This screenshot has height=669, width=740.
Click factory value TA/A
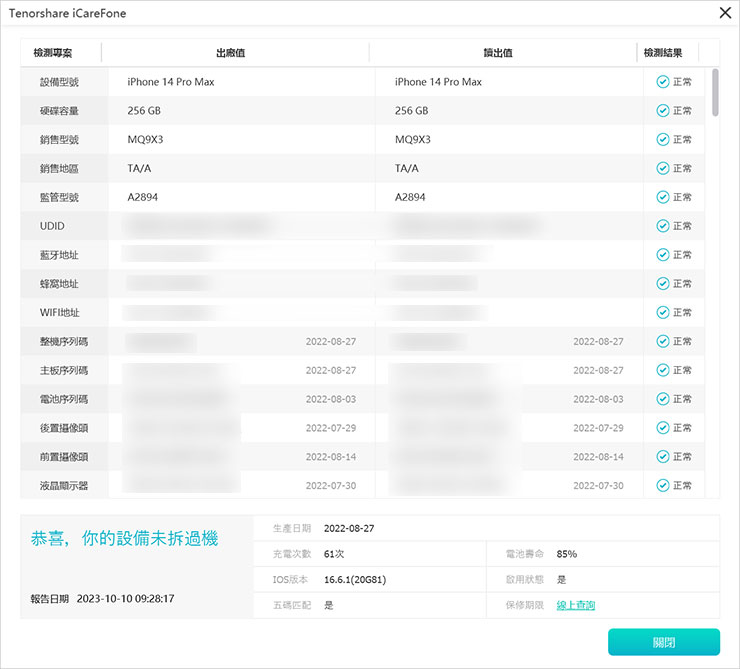coord(139,168)
